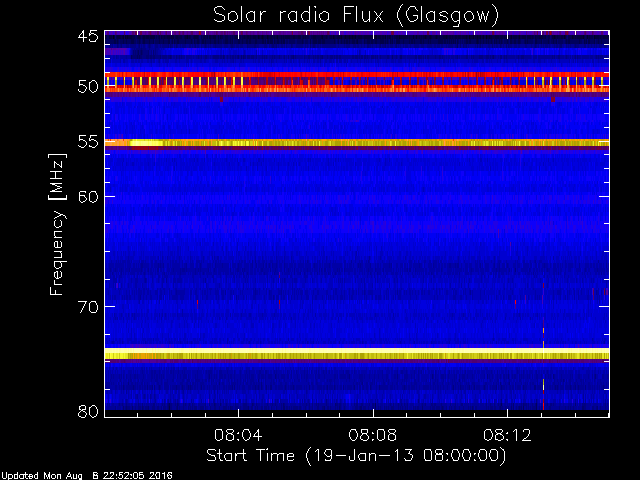Select the 50 frequency axis label
Screen dimensions: 640x480
click(88, 87)
